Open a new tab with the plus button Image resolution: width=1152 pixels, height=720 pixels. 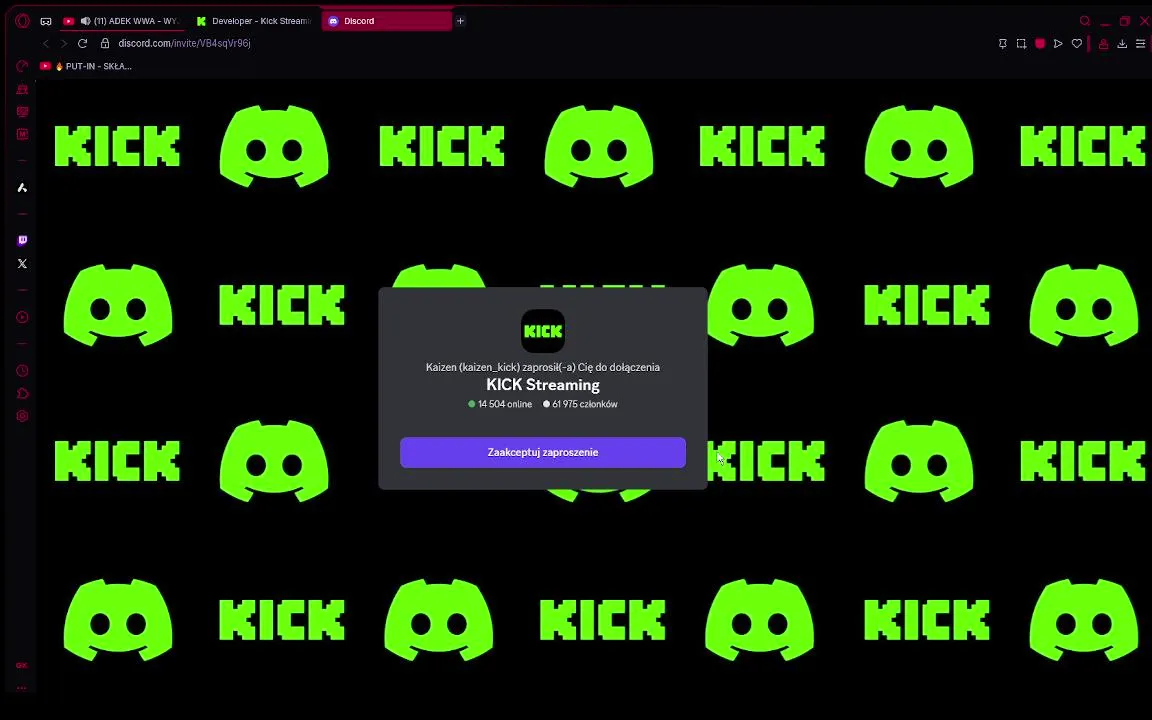click(461, 21)
